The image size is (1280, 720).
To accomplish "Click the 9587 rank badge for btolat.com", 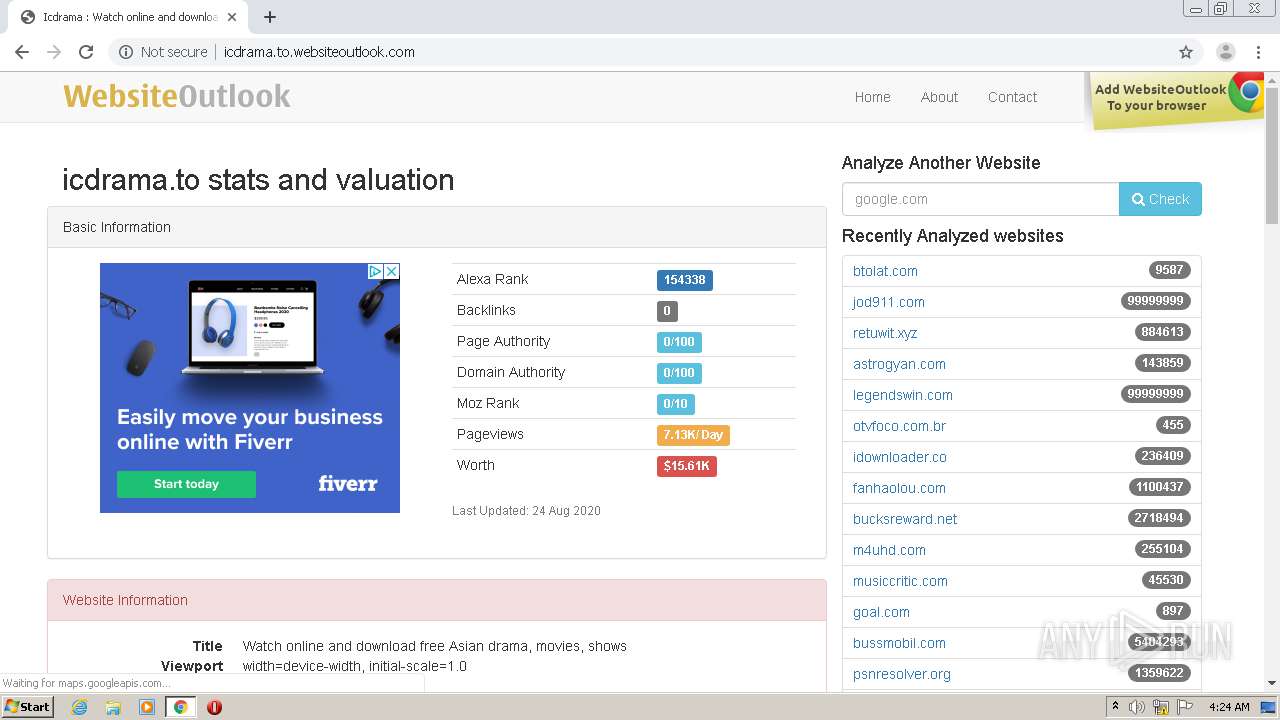I will pos(1169,270).
